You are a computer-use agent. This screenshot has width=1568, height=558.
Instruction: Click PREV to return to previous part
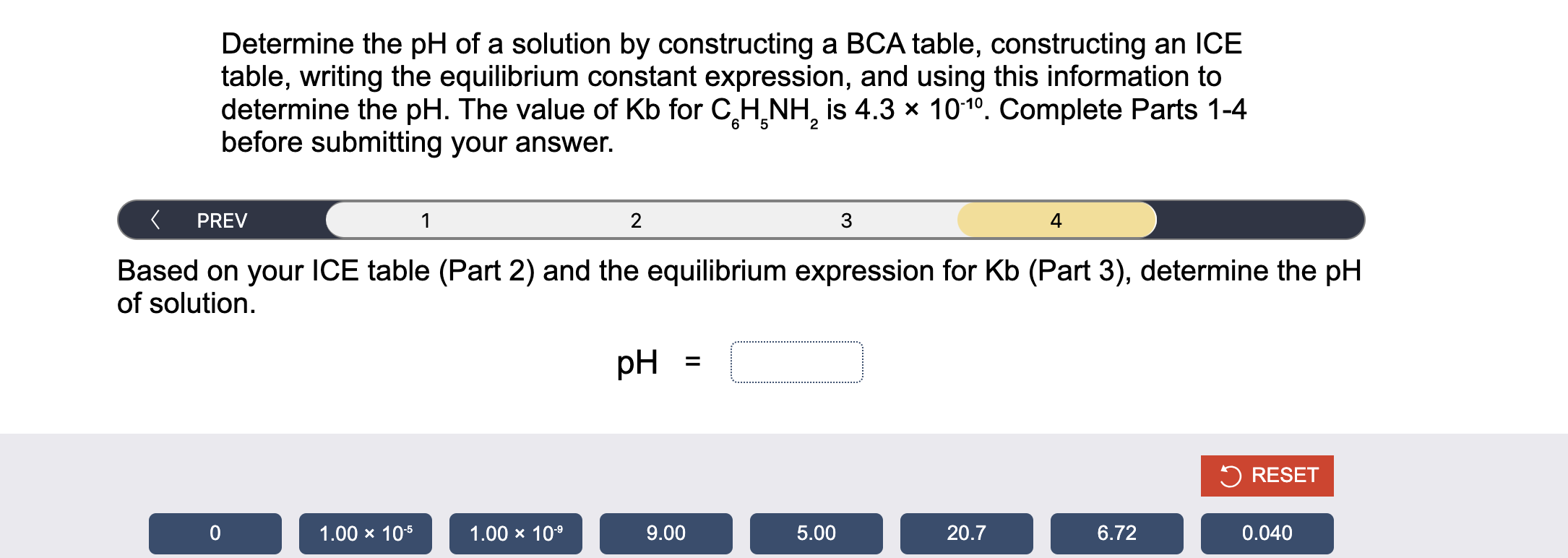tap(220, 220)
